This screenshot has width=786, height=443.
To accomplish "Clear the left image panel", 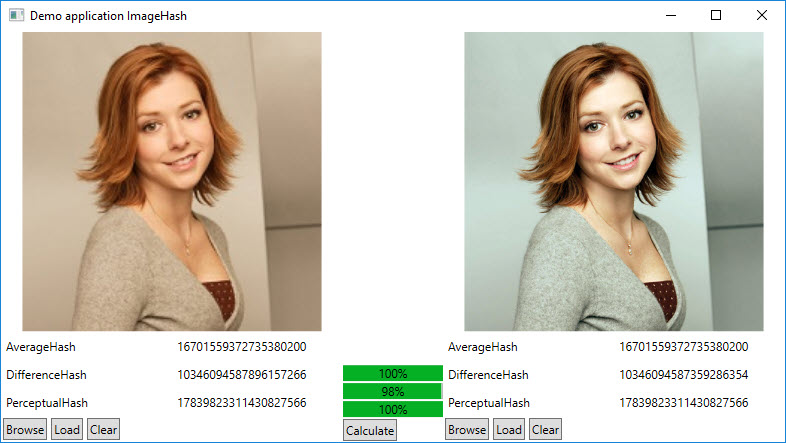I will coord(103,430).
